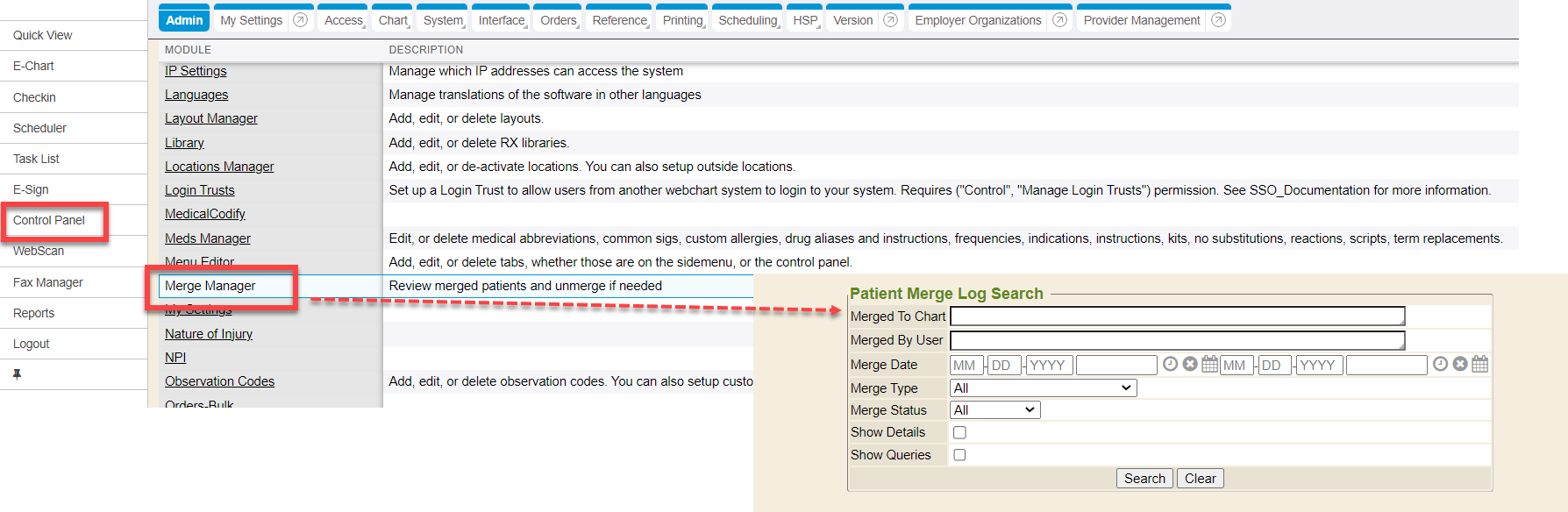
Task: Click the pin icon in the side menu
Action: pyautogui.click(x=17, y=374)
